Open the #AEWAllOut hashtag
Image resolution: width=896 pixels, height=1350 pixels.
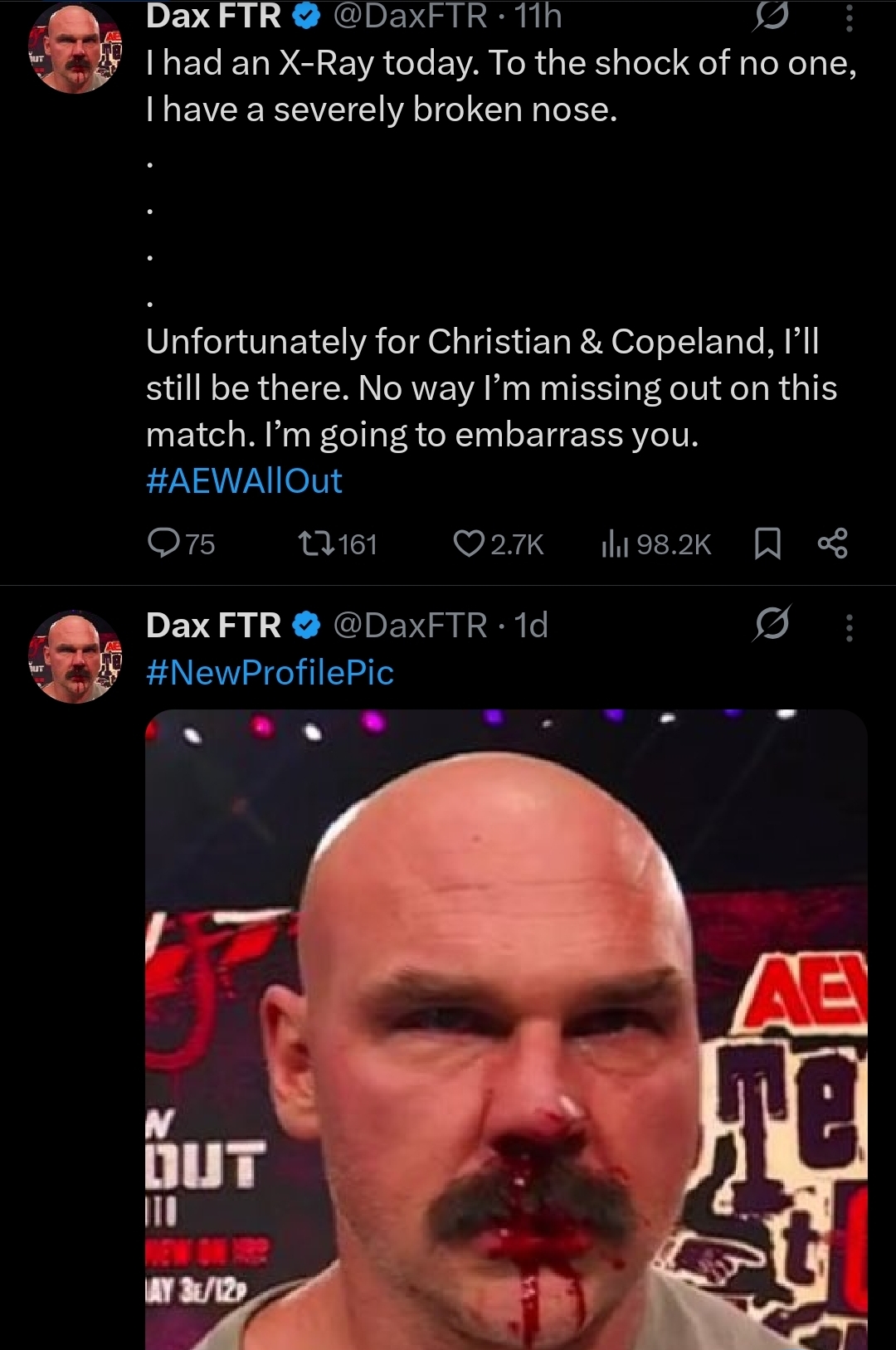pyautogui.click(x=244, y=481)
